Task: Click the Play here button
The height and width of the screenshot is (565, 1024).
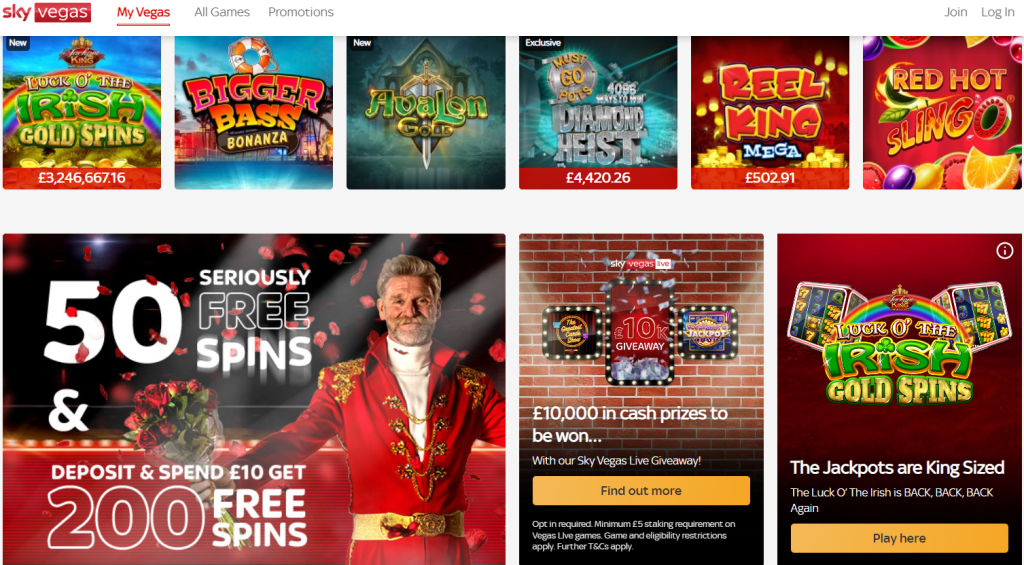Action: [899, 538]
